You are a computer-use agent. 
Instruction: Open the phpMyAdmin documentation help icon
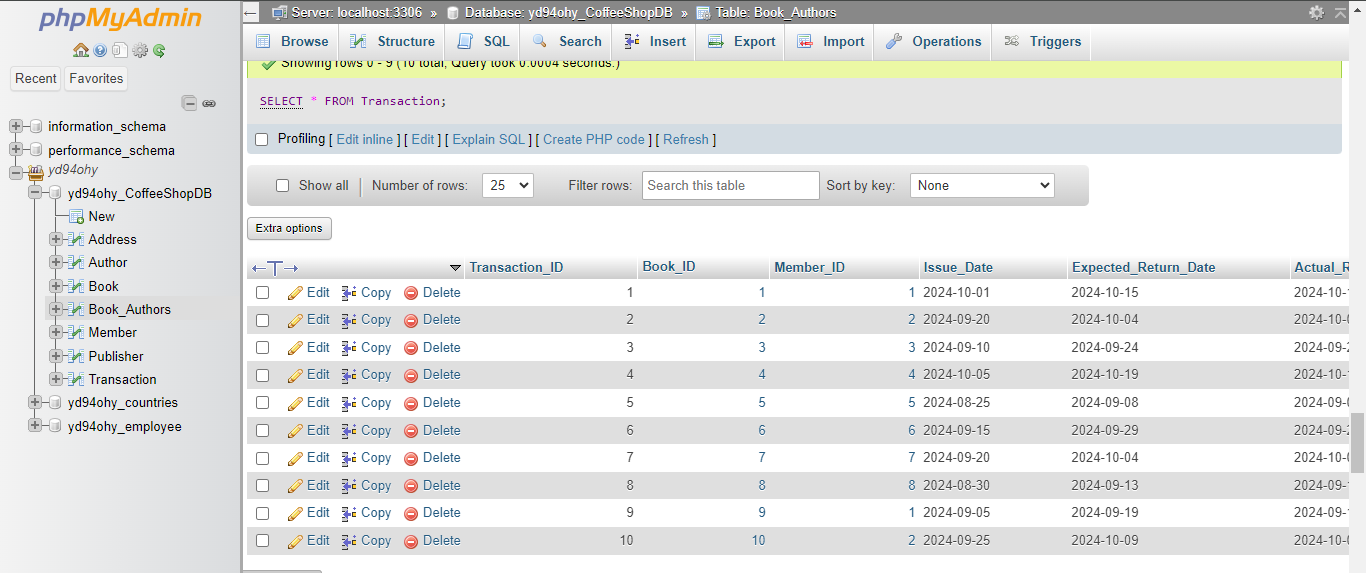point(101,50)
